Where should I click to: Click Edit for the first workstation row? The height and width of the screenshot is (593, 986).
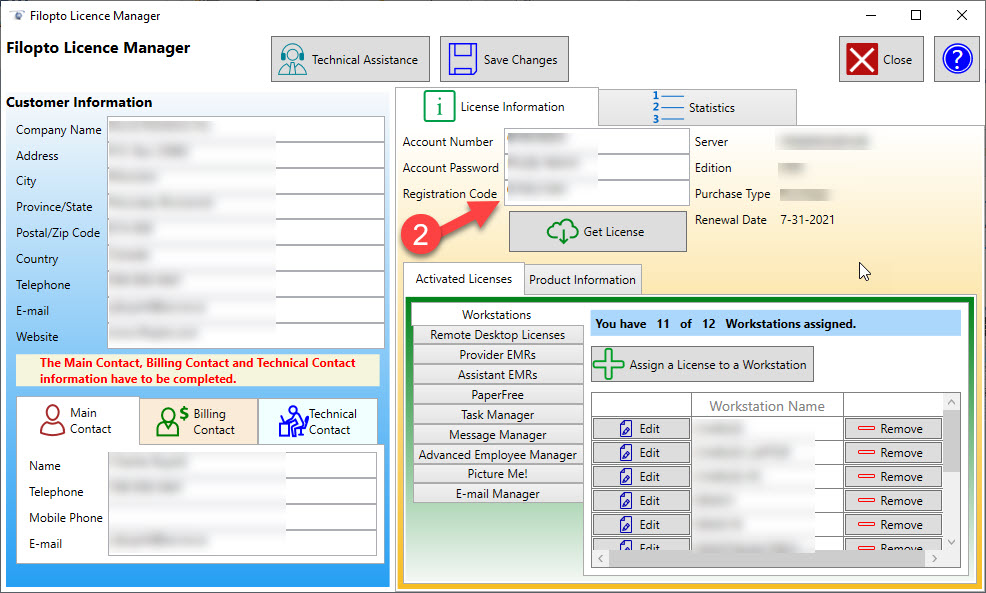tap(641, 429)
